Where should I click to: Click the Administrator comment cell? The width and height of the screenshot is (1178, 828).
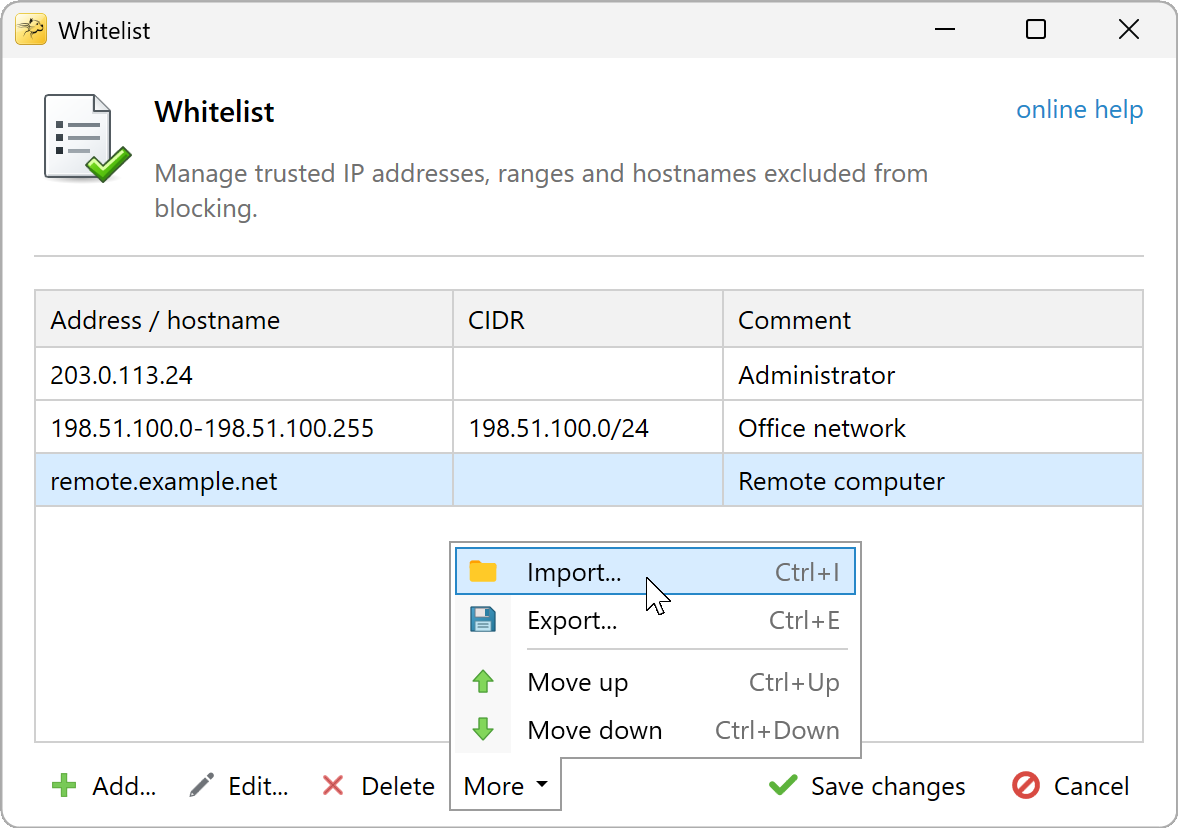pos(932,374)
